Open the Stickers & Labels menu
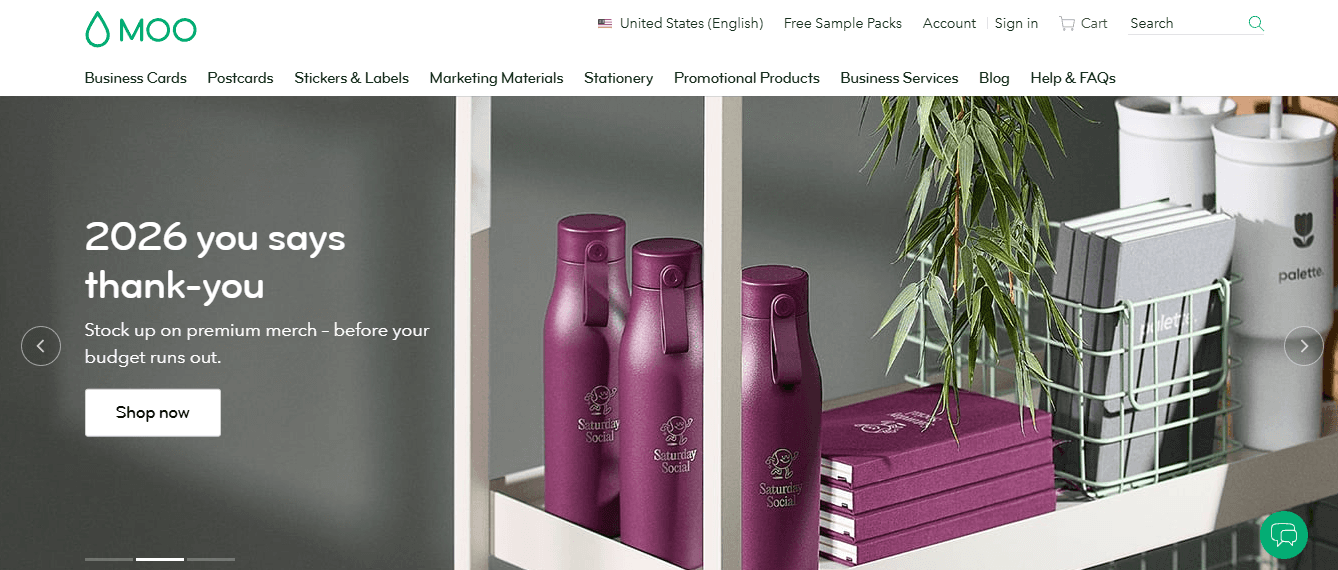1338x570 pixels. tap(351, 78)
